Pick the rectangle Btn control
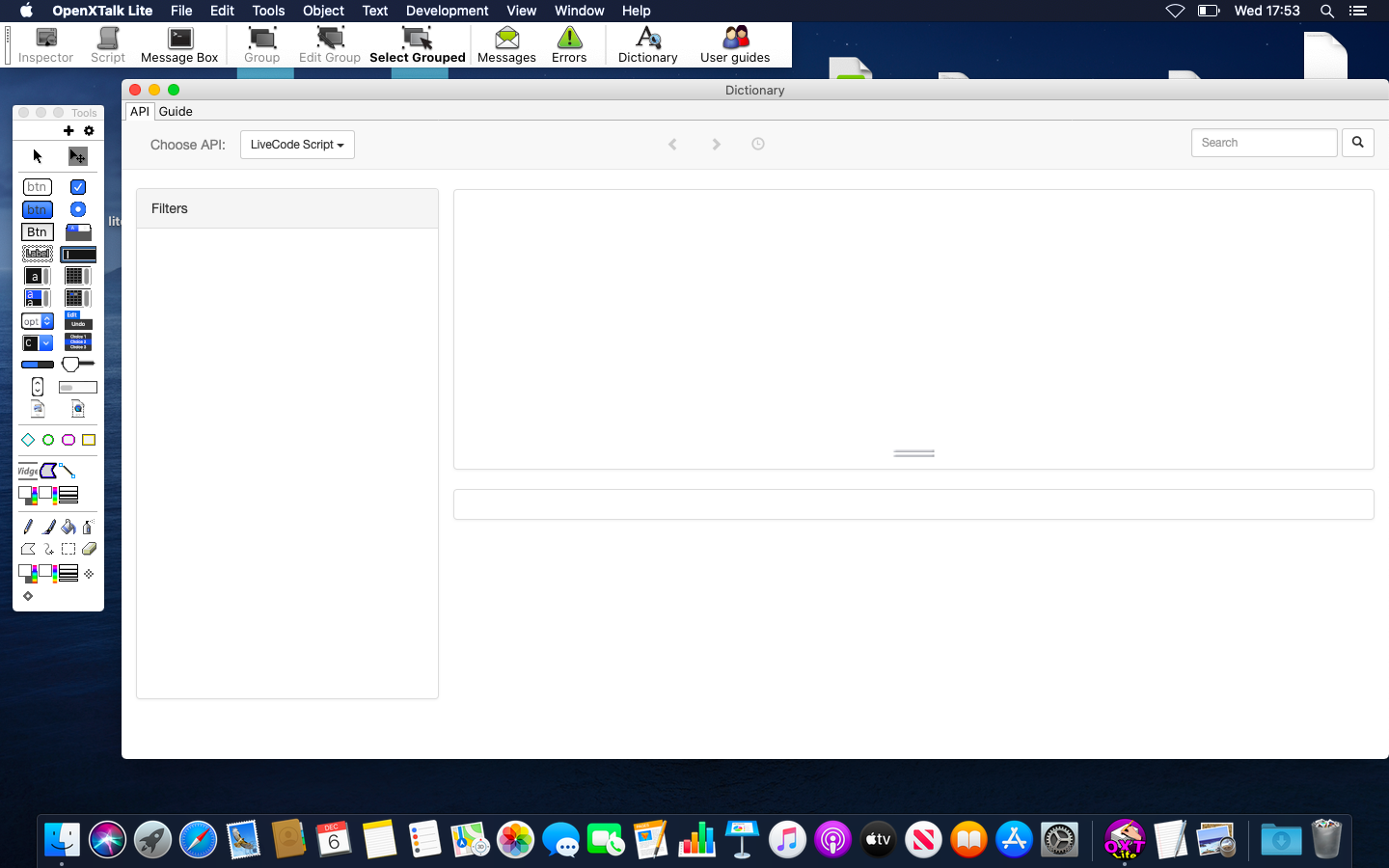The image size is (1389, 868). click(37, 231)
